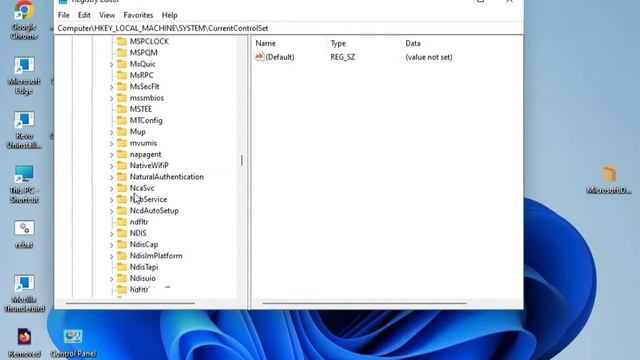
Task: Expand the napagent key
Action: point(111,155)
